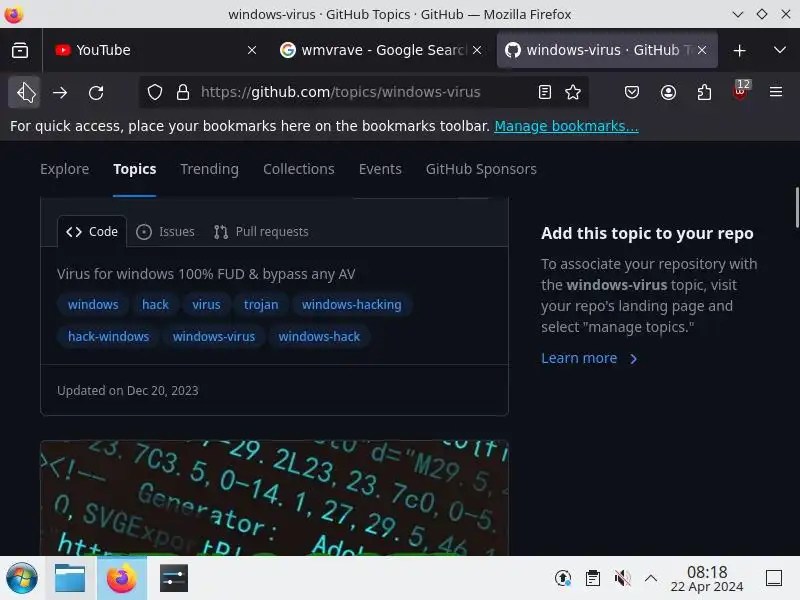This screenshot has height=600, width=800.
Task: Open the 'windows-hack' topic tag
Action: tap(319, 337)
